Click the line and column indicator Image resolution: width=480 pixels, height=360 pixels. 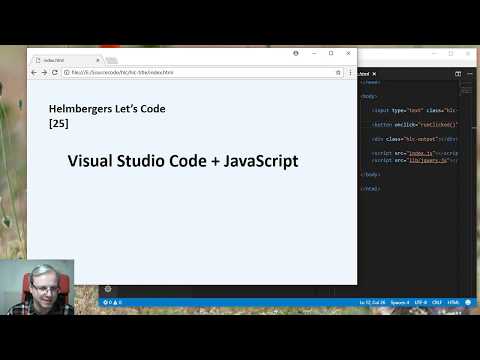(x=372, y=302)
